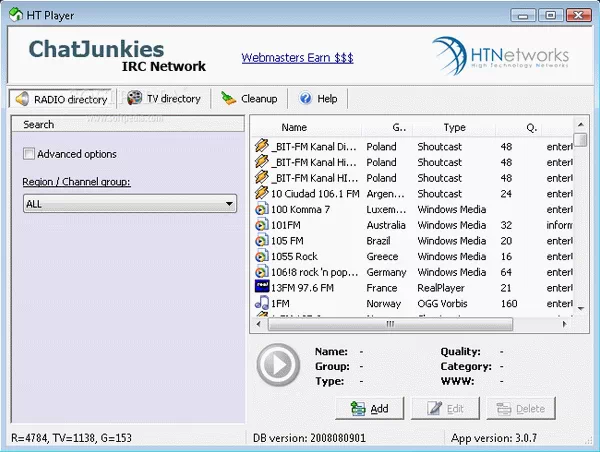Click the film reel icon on TV directory
The width and height of the screenshot is (600, 452).
point(134,98)
